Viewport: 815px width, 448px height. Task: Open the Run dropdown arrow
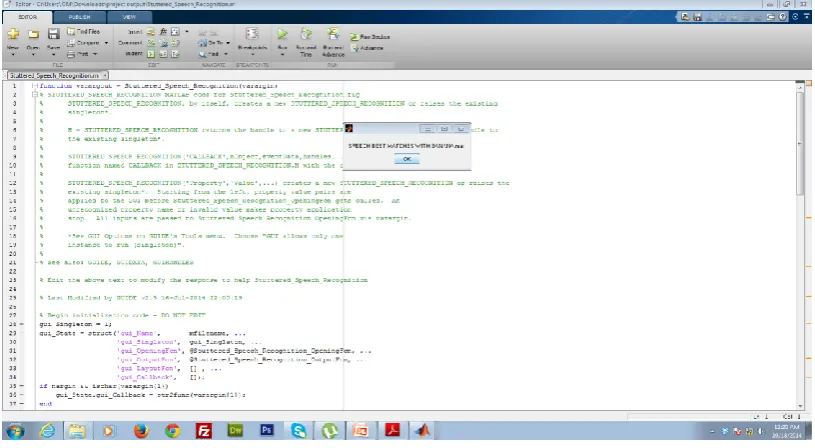click(282, 54)
